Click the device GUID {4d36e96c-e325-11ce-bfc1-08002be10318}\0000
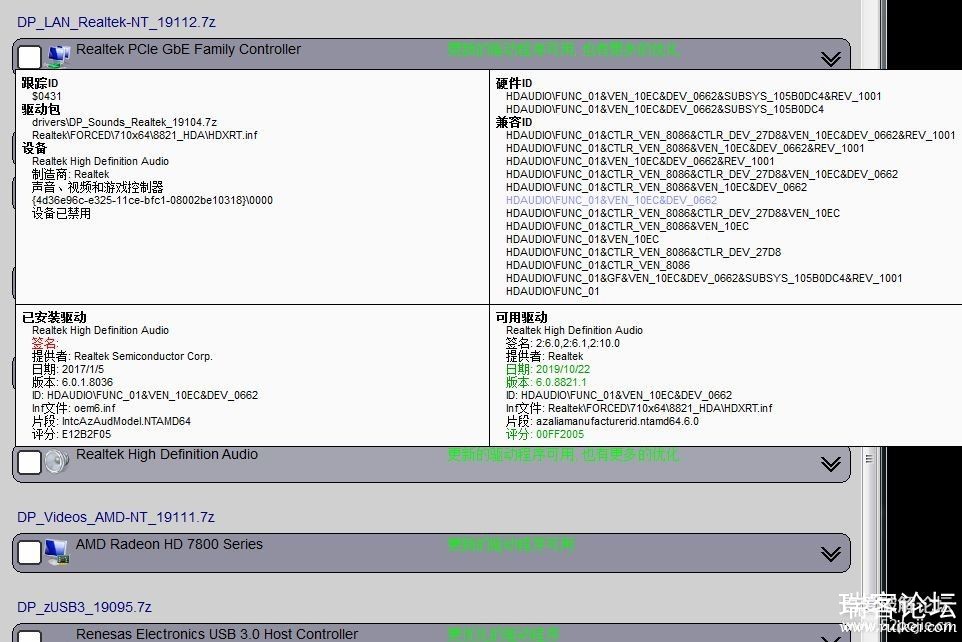The image size is (962, 642). click(x=152, y=200)
